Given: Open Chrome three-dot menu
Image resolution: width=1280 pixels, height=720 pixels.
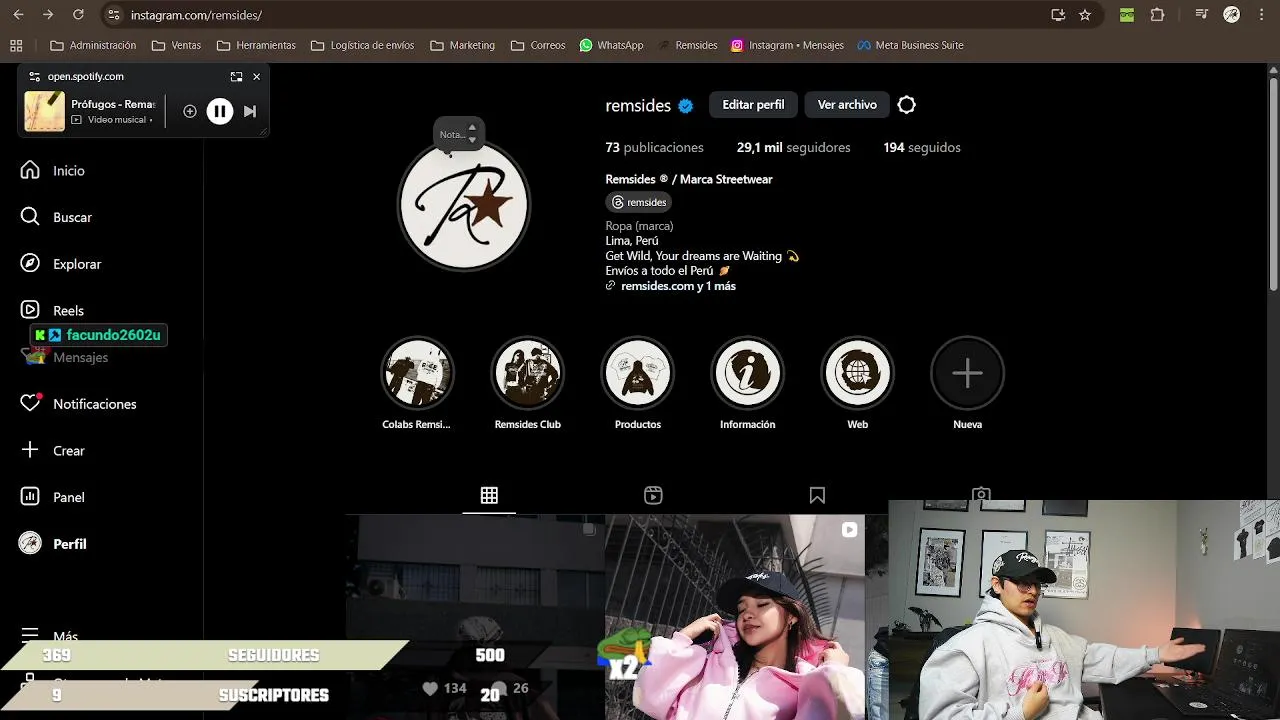Looking at the screenshot, I should (1262, 15).
